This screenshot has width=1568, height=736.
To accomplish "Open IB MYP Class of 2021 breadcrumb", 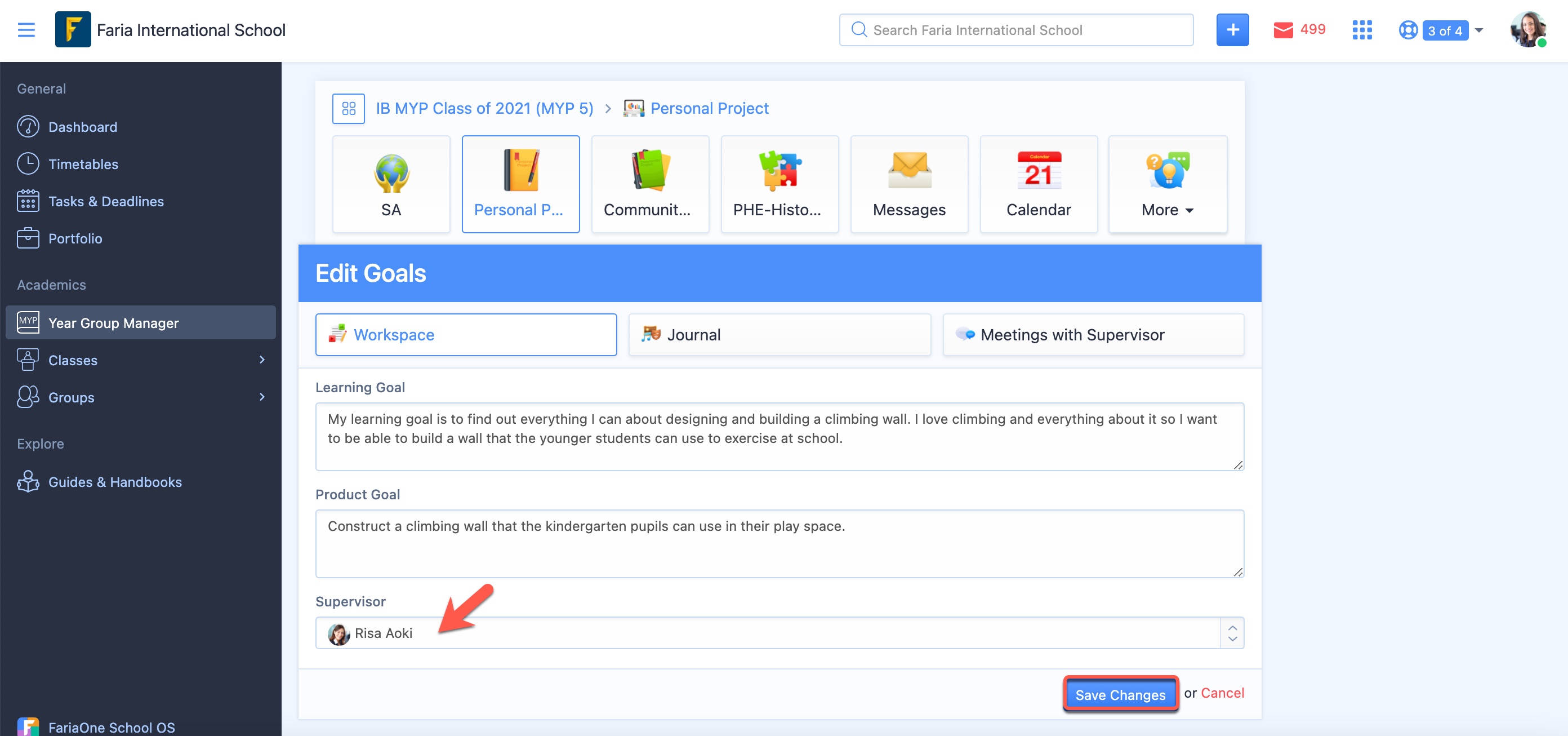I will click(484, 108).
